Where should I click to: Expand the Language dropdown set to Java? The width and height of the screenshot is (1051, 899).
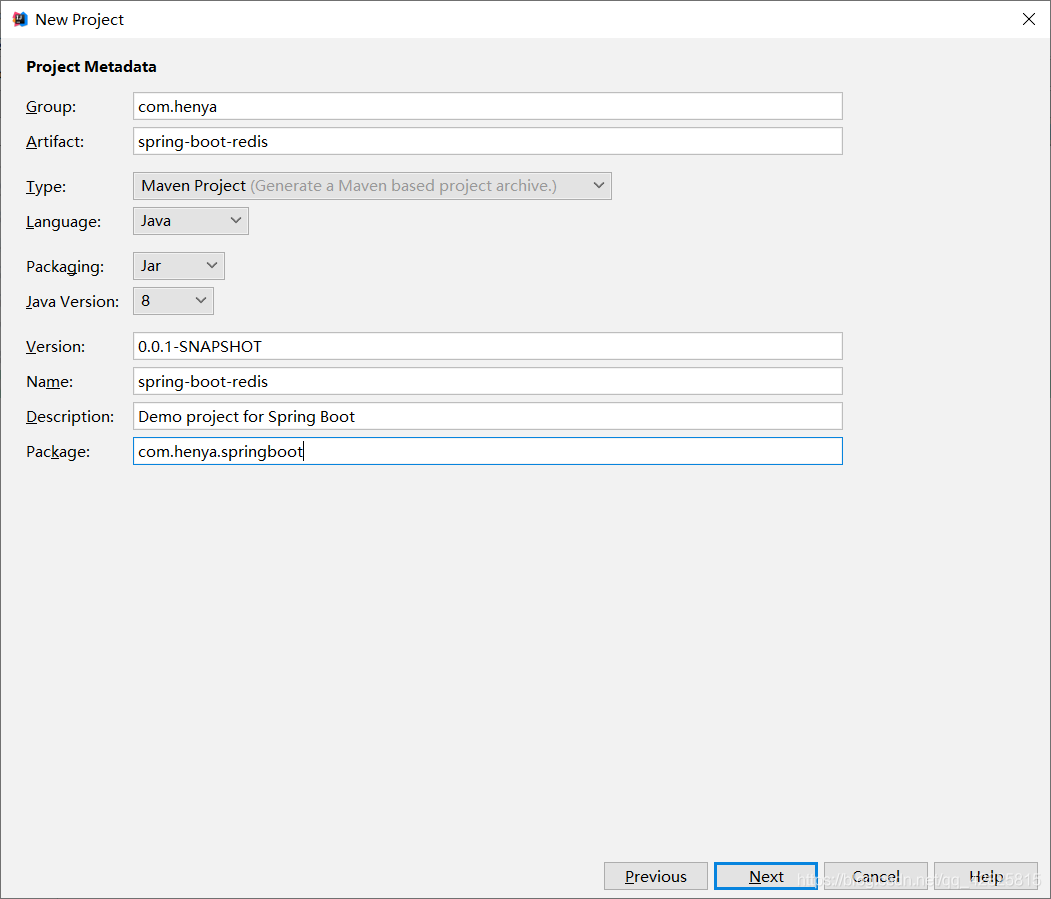[x=190, y=221]
